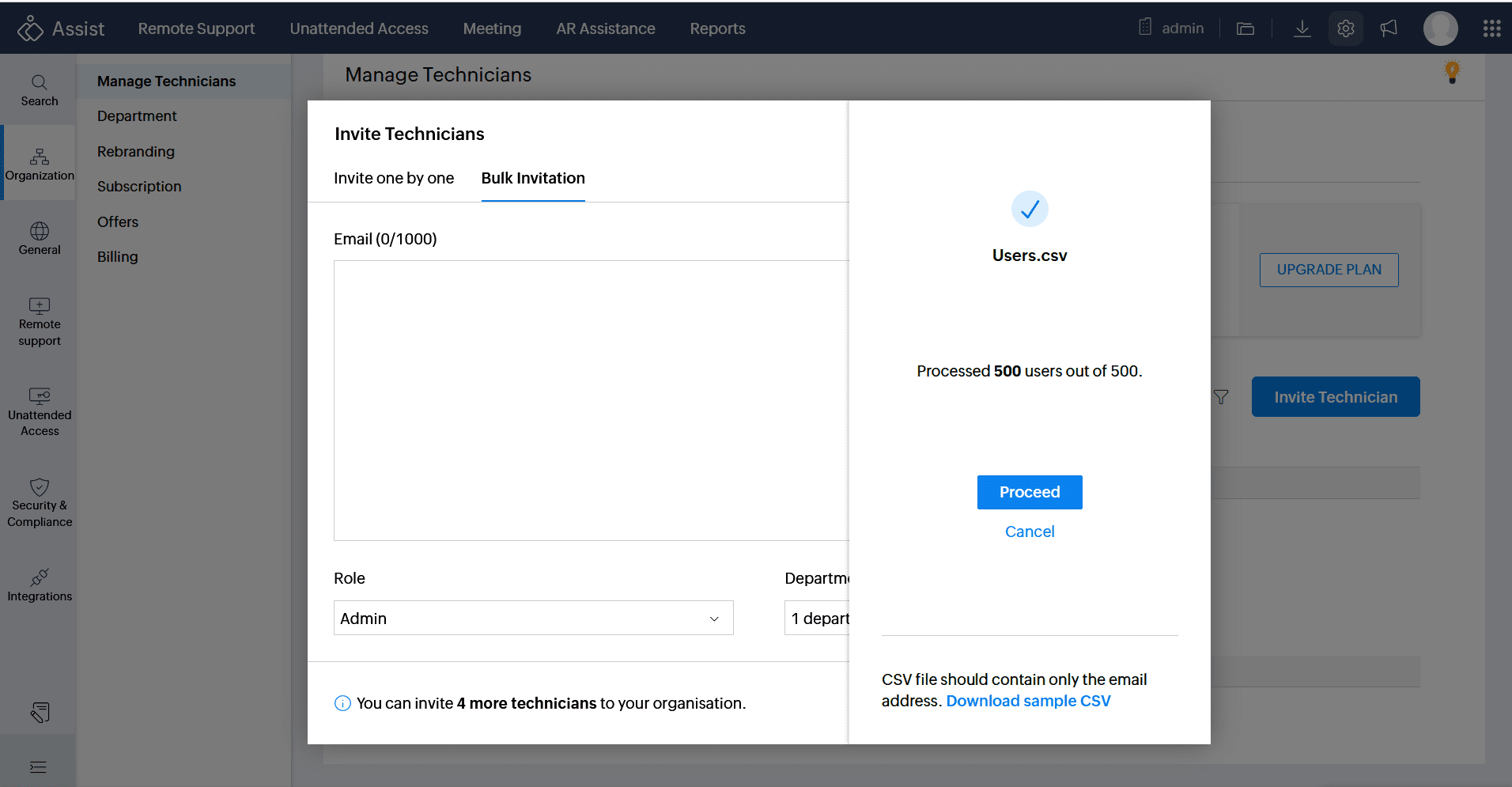Click inside the Email text area
The height and width of the screenshot is (787, 1512).
[x=590, y=400]
